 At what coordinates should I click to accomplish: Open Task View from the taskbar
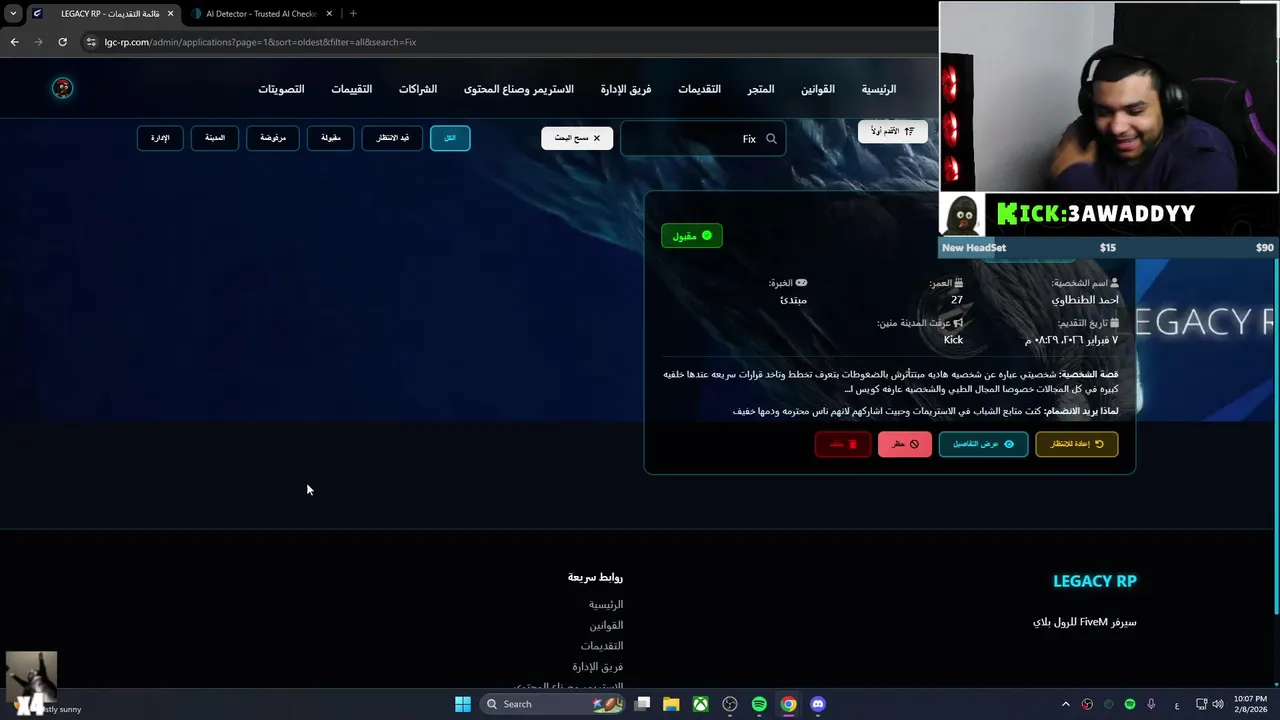[x=643, y=704]
